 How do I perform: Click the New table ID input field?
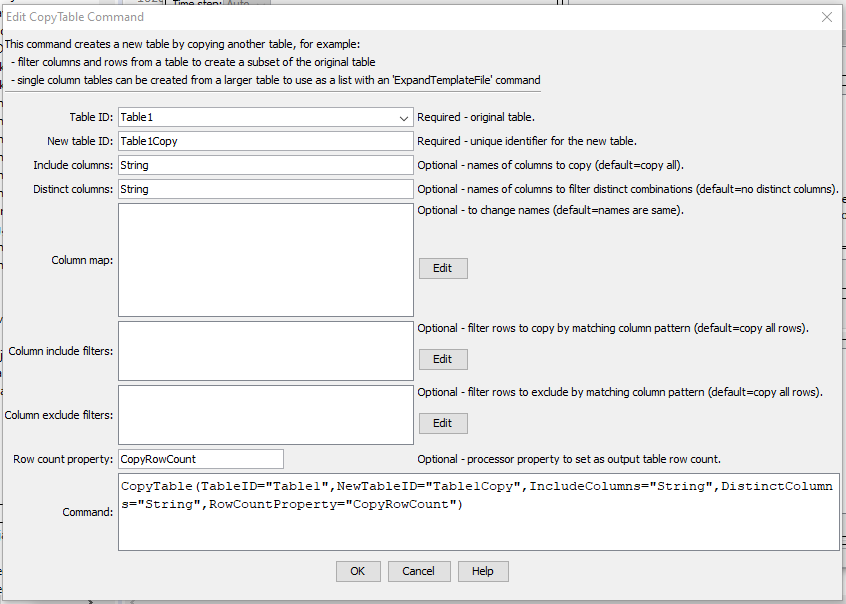(x=266, y=141)
